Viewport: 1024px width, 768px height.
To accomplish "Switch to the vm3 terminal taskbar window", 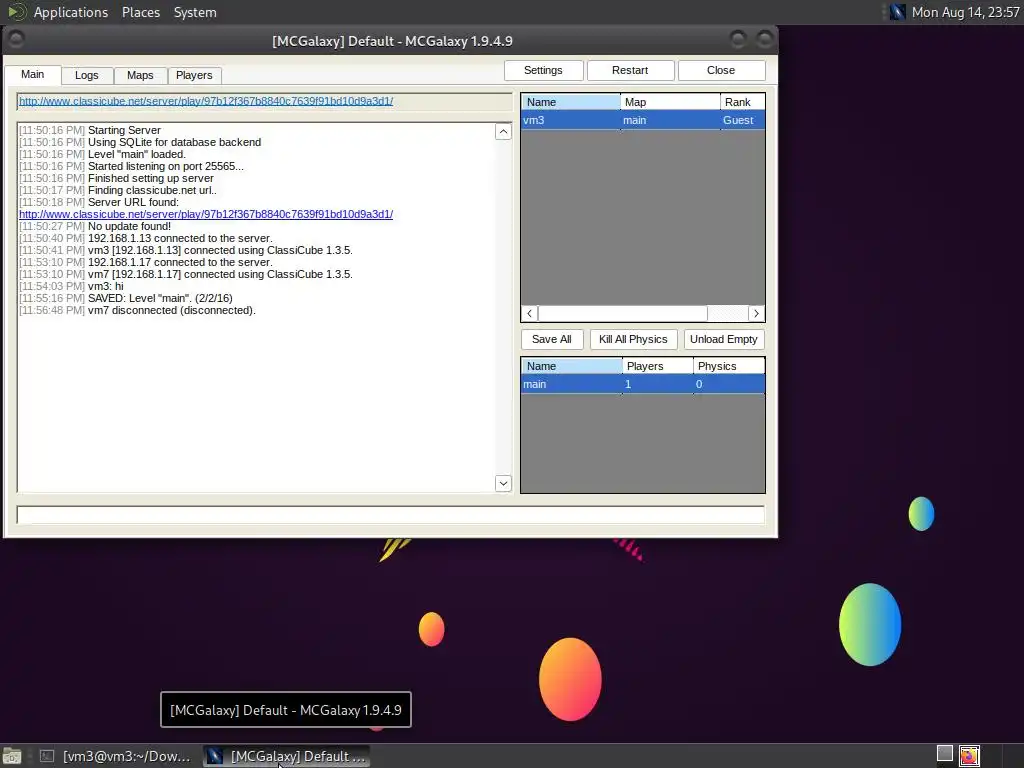I will pos(116,756).
